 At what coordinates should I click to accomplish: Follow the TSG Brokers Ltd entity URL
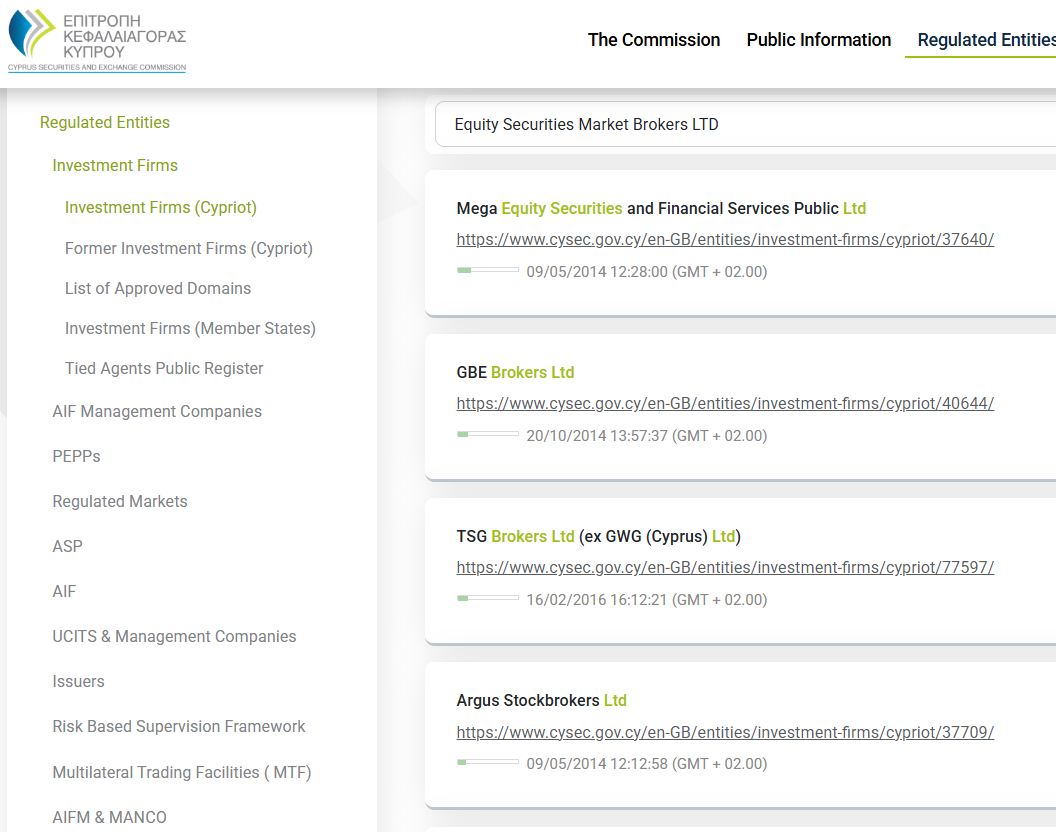[725, 567]
